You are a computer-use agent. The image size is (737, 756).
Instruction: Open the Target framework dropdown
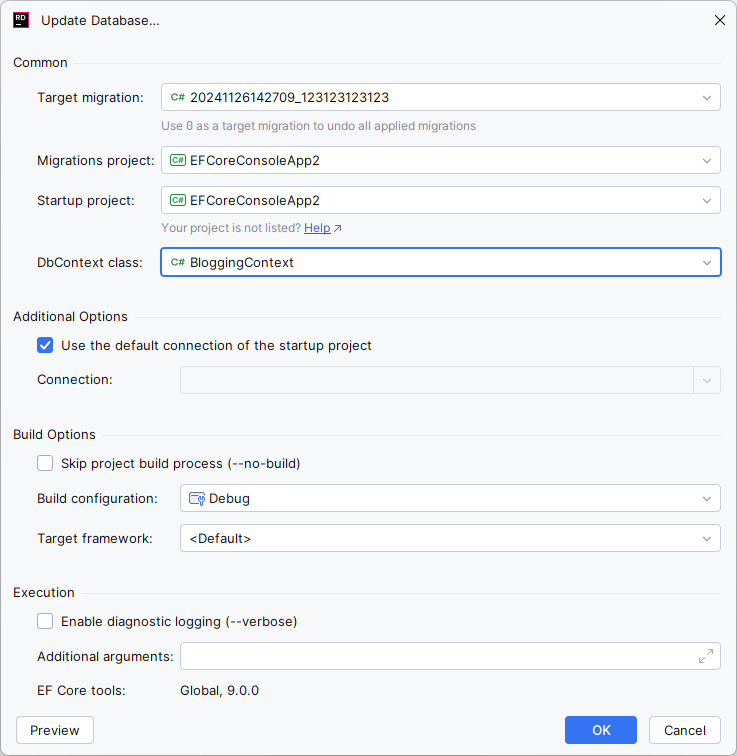[707, 538]
